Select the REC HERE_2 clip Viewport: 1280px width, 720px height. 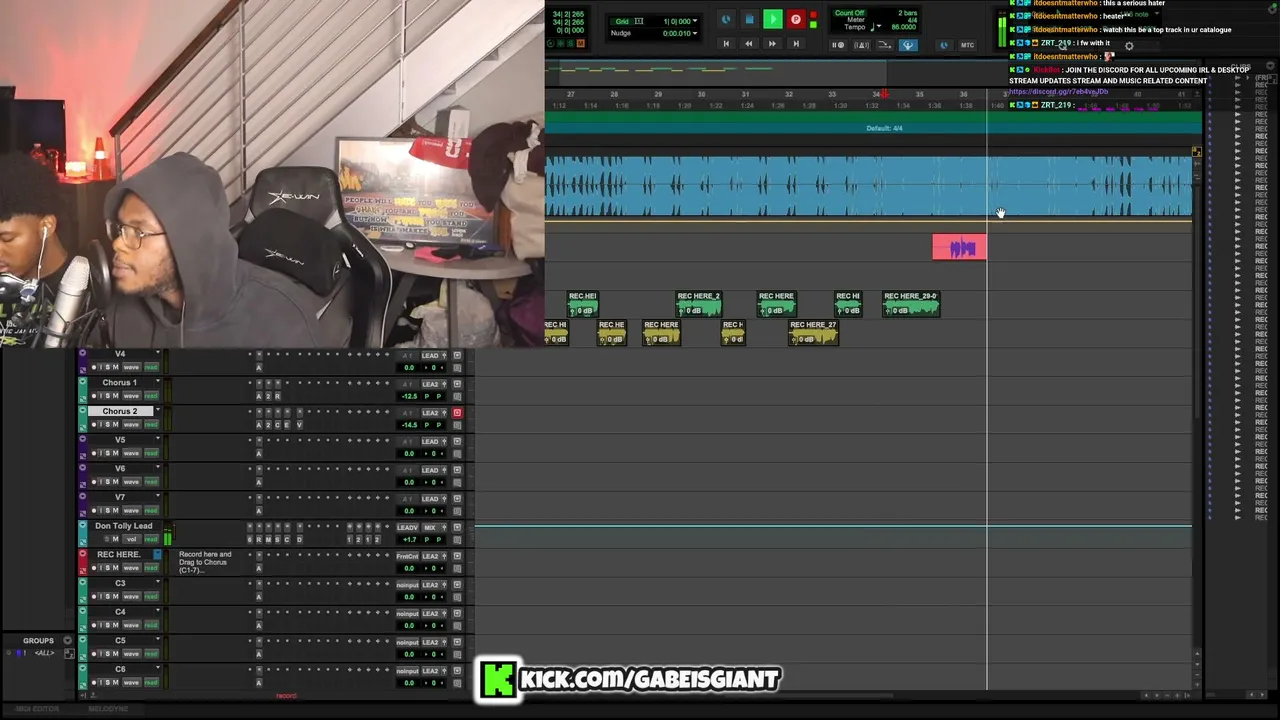[698, 303]
